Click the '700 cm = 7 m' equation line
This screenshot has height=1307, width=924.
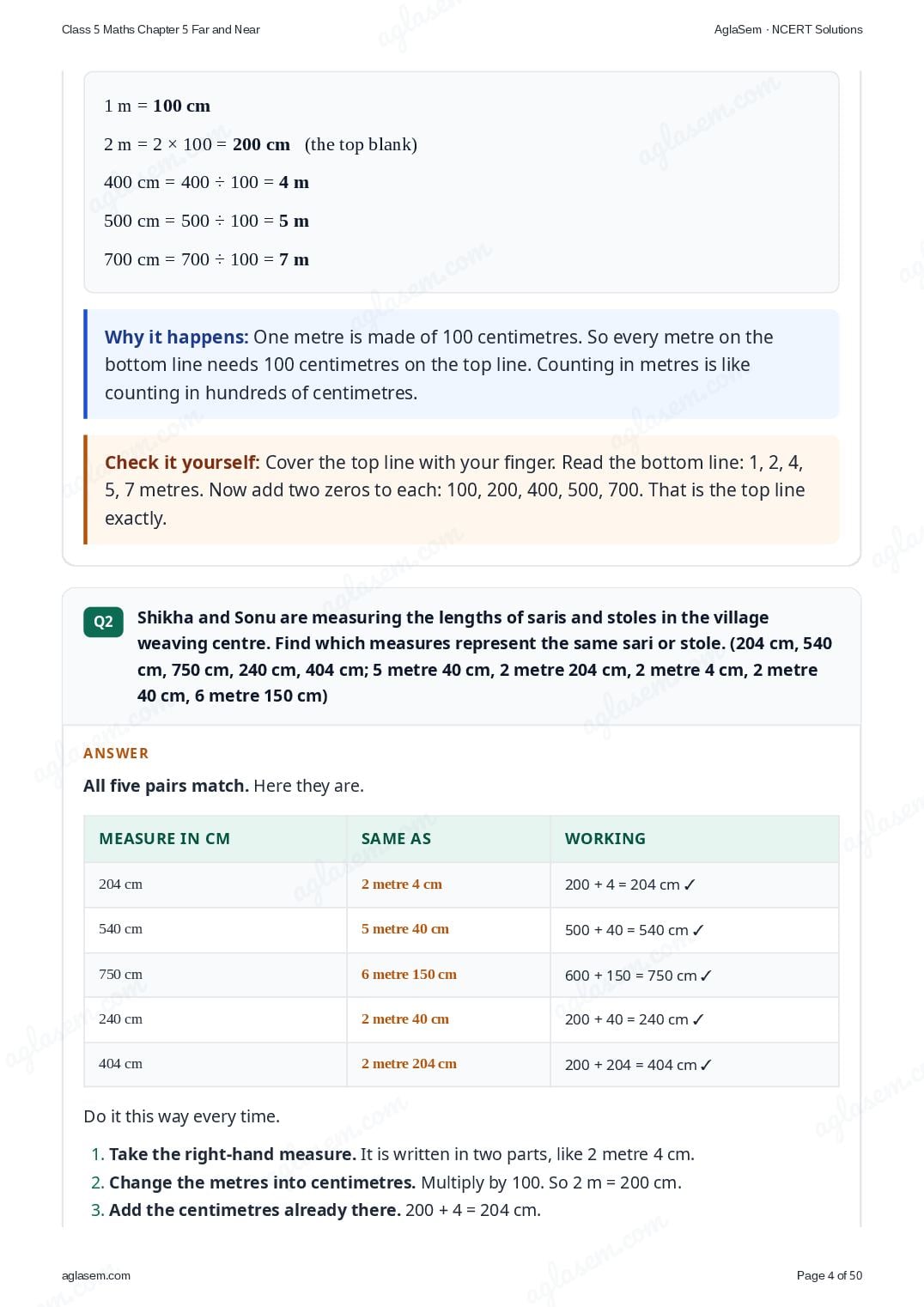tap(206, 259)
